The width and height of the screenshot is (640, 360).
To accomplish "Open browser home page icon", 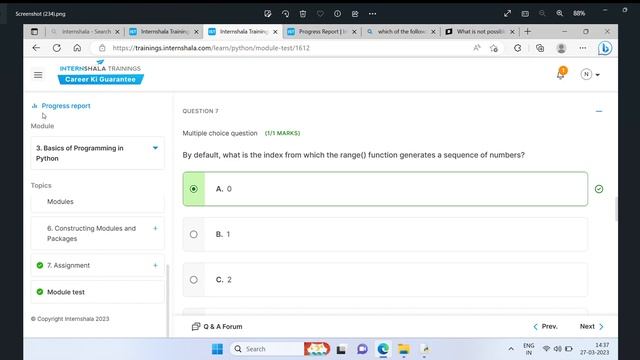I will 77,48.
